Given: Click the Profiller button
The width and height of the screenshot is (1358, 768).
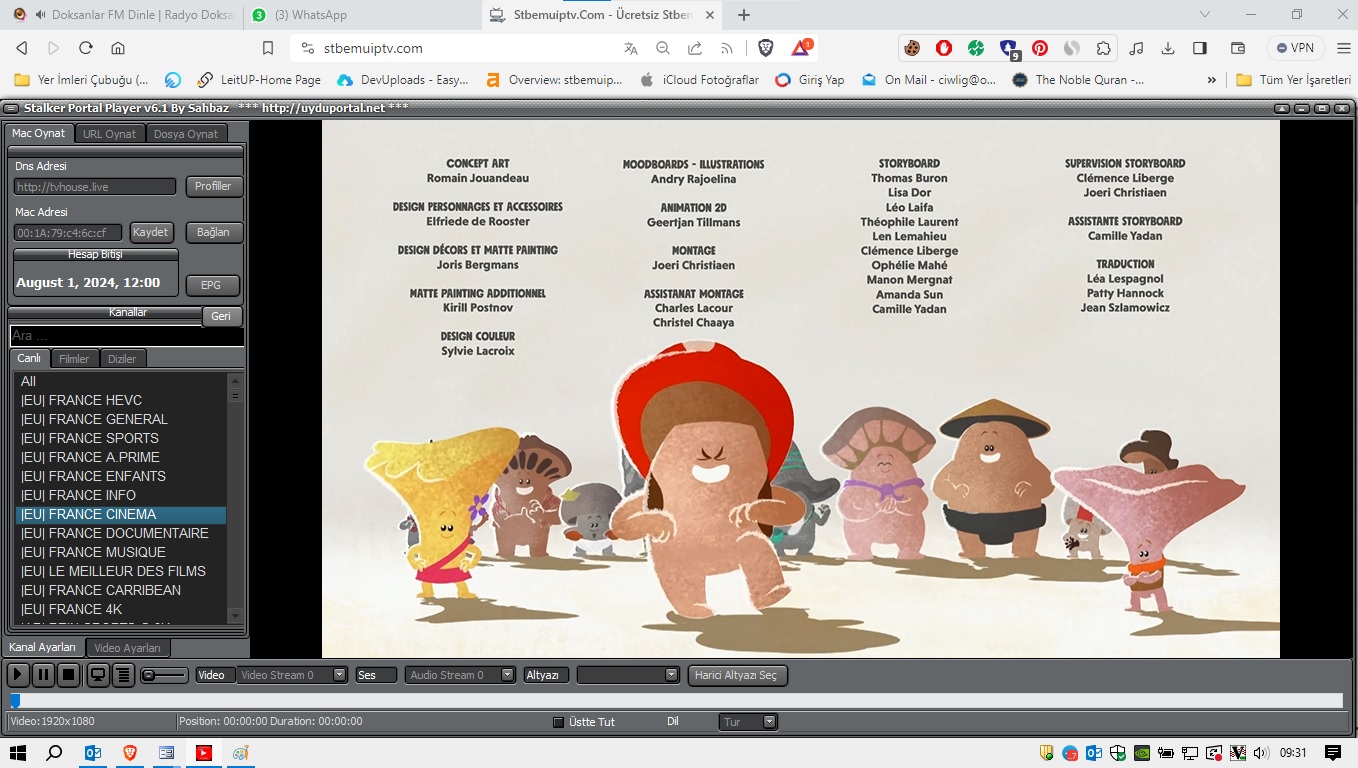Looking at the screenshot, I should click(213, 186).
